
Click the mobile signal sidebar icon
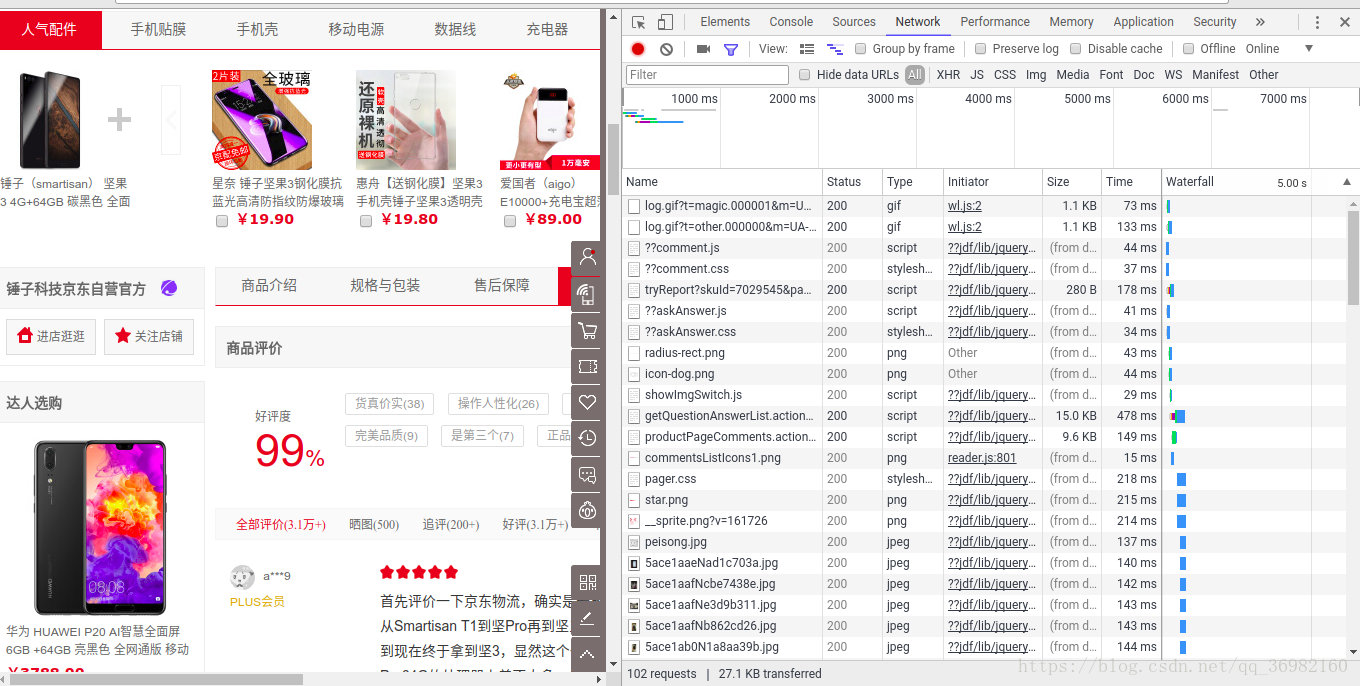pyautogui.click(x=588, y=294)
